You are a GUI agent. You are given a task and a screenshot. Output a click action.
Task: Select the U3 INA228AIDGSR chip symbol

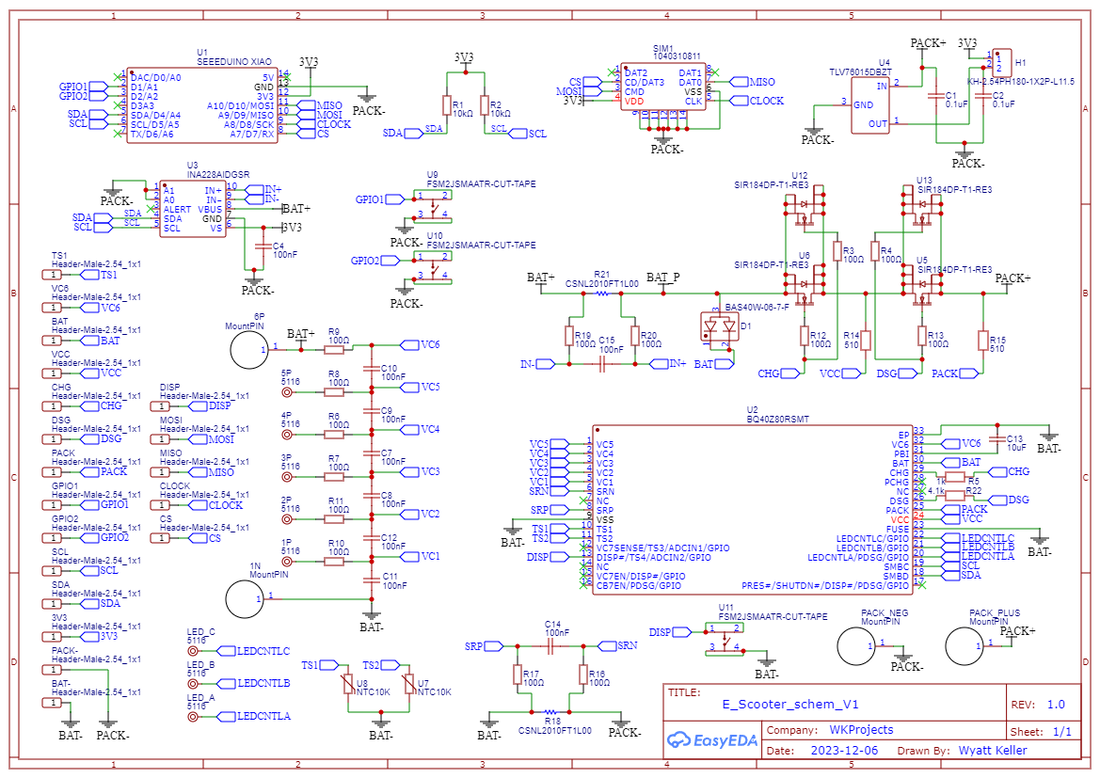point(193,209)
